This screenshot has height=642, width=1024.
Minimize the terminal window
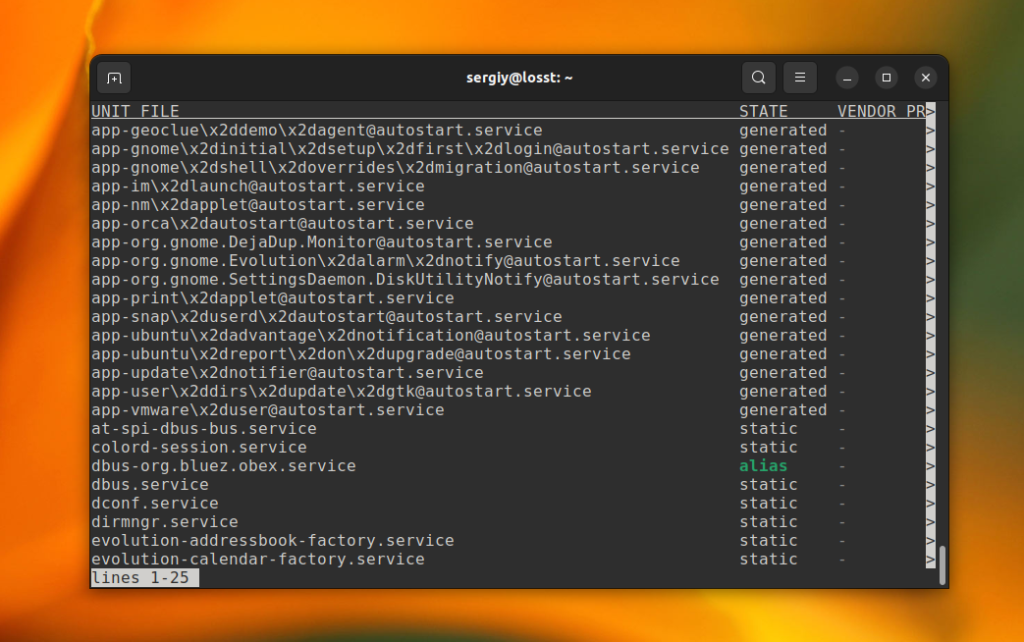(x=847, y=78)
